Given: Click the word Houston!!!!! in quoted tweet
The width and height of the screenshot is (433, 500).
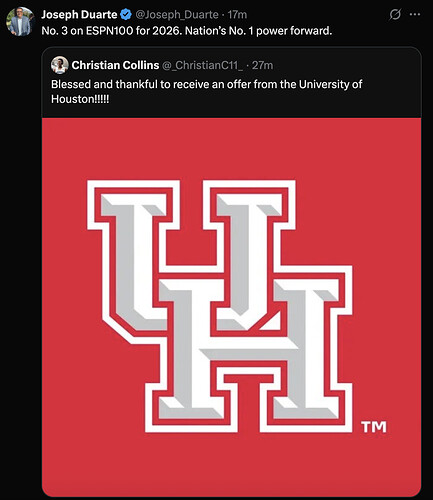Looking at the screenshot, I should 80,99.
